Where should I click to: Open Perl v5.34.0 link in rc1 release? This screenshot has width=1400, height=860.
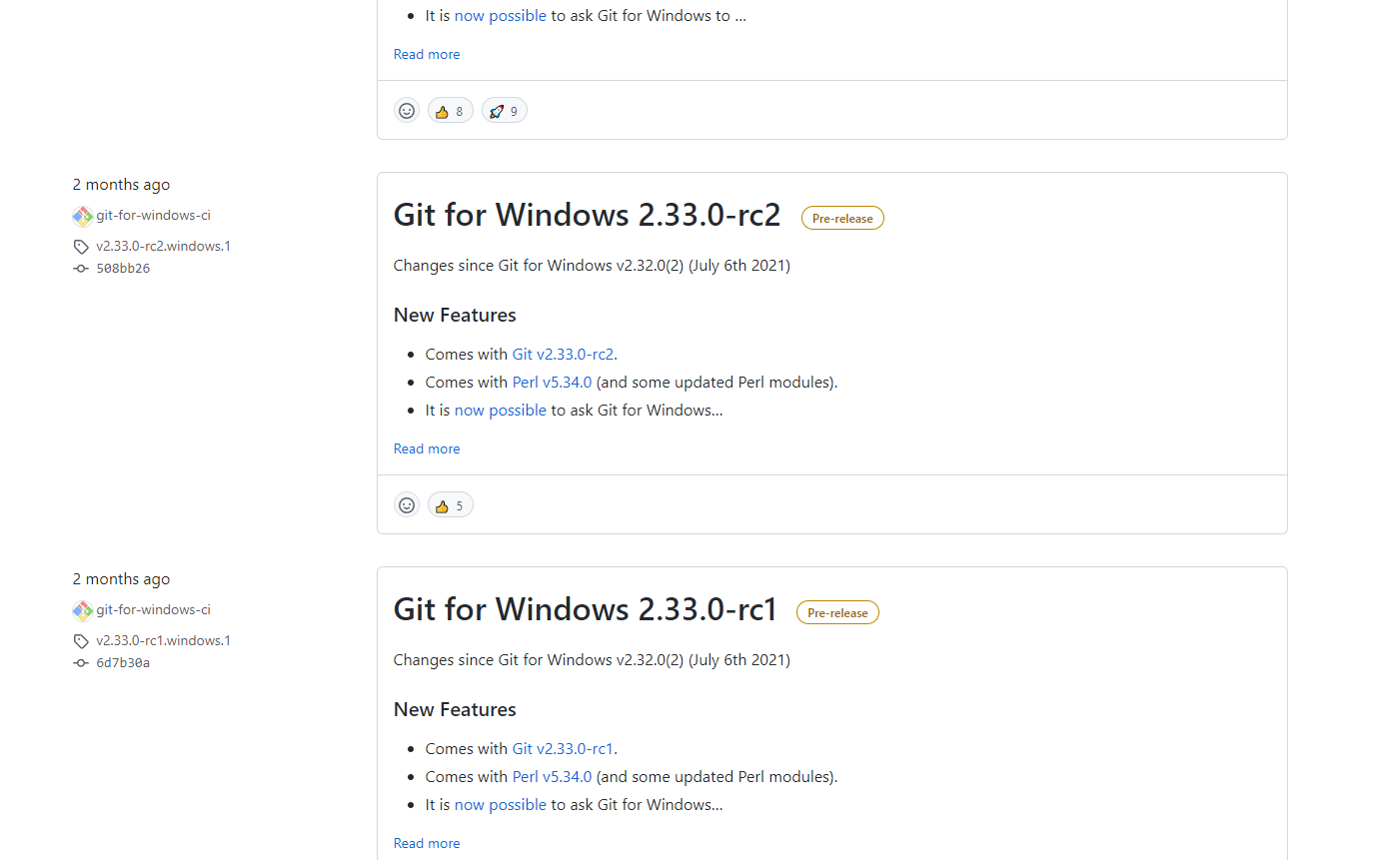tap(552, 776)
